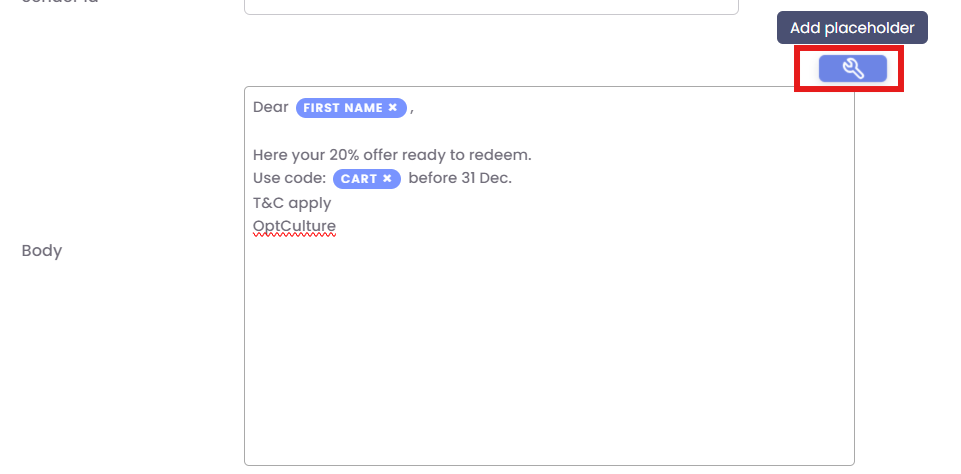Image resolution: width=961 pixels, height=474 pixels.
Task: Select the CART placeholder chip
Action: (x=358, y=179)
